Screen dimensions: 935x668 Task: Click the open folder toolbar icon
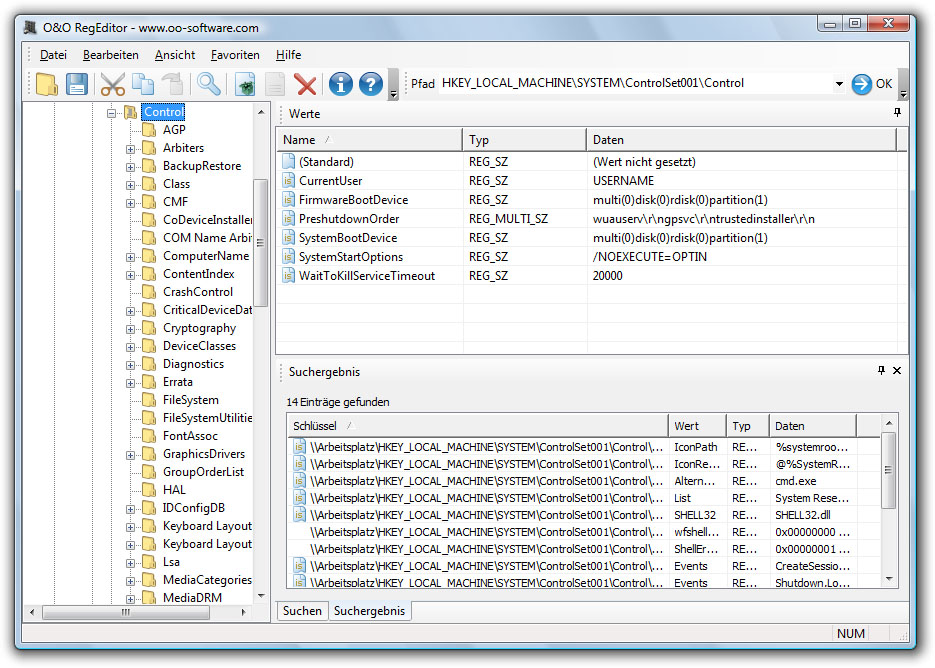click(46, 84)
